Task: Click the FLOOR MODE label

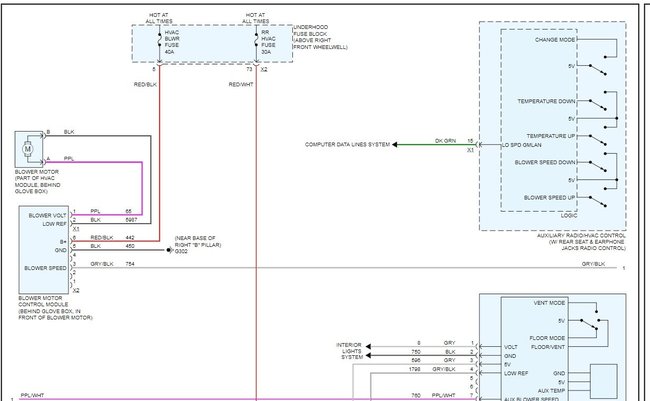Action: [547, 338]
